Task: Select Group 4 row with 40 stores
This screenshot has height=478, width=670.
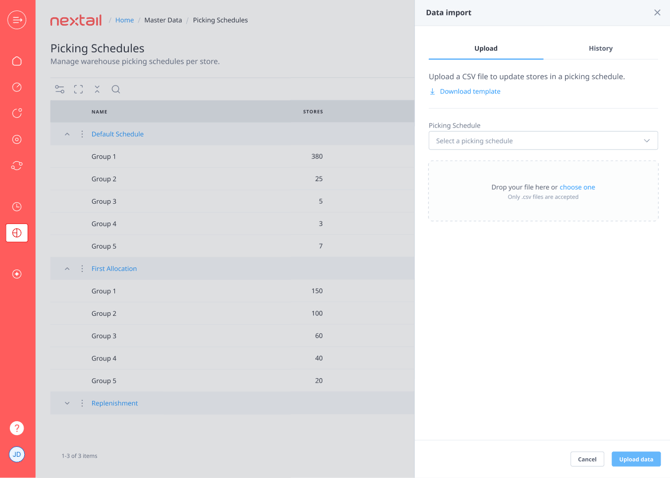Action: tap(232, 358)
